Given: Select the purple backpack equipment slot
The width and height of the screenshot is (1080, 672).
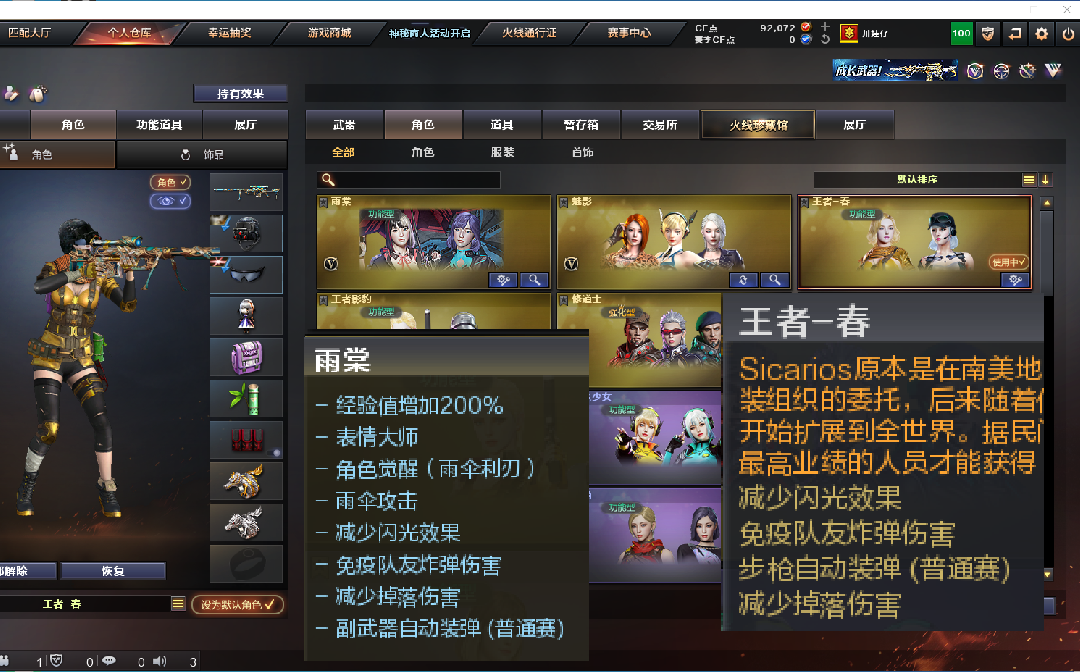Looking at the screenshot, I should tap(247, 357).
